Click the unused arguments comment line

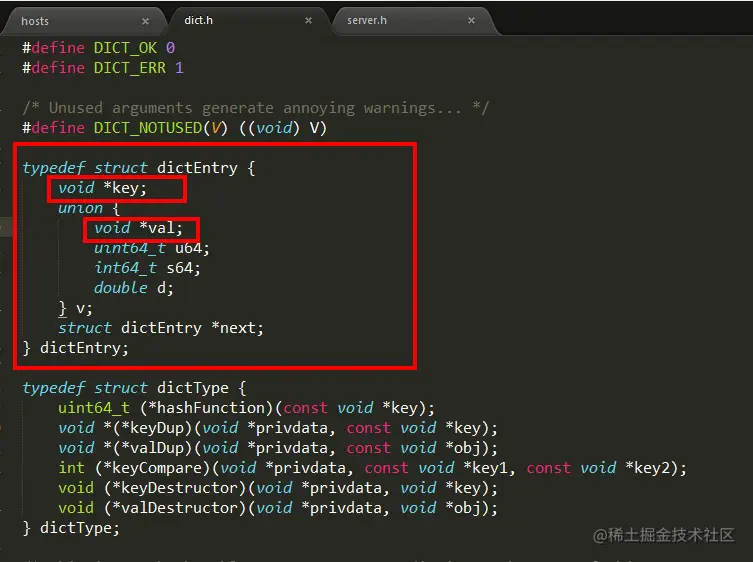255,108
